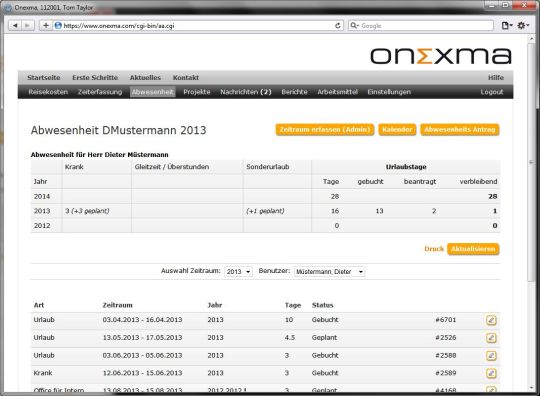Switch to Berichte tab

click(294, 92)
